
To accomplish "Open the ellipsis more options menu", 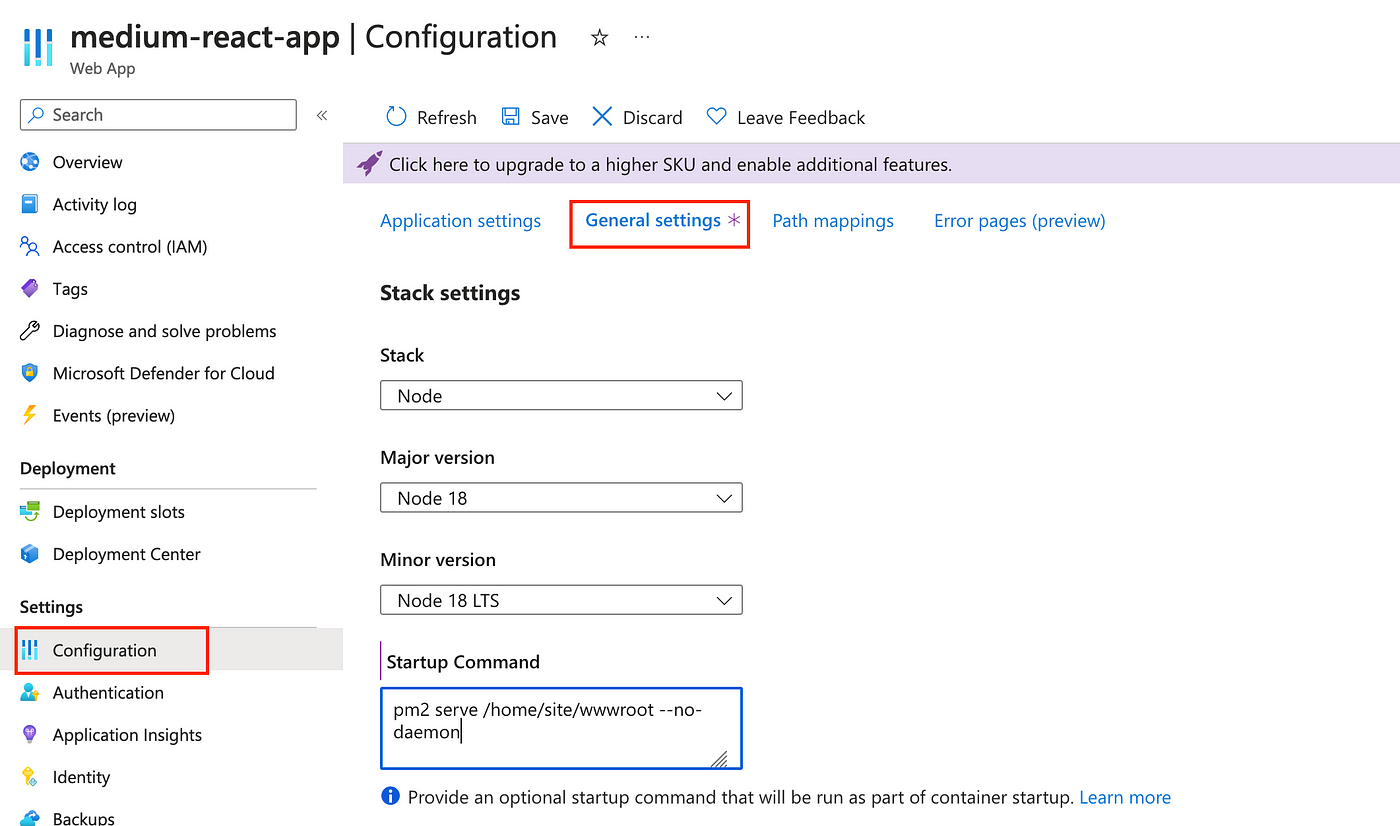I will [x=642, y=38].
